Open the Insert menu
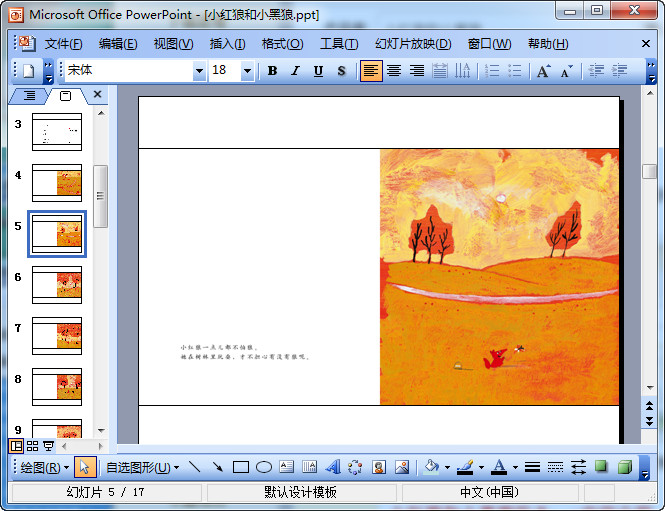Screen dimensions: 665x511 (x=227, y=44)
